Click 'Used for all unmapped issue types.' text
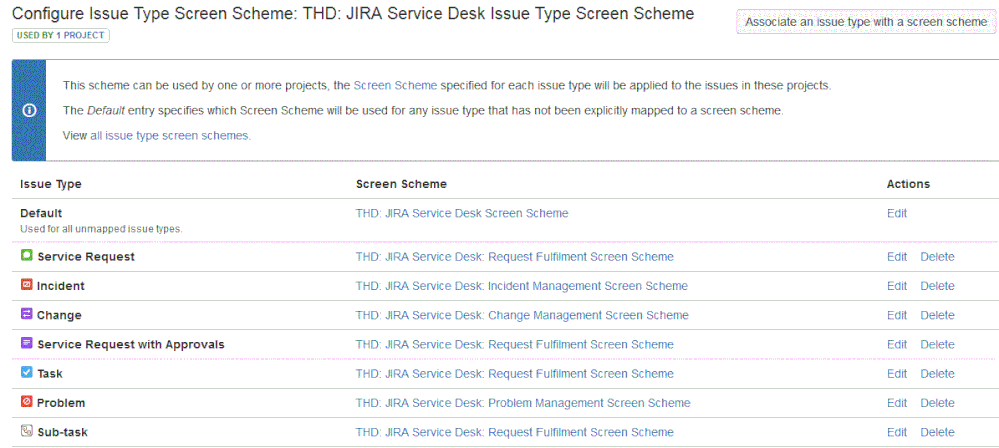The image size is (999, 448). click(x=101, y=229)
